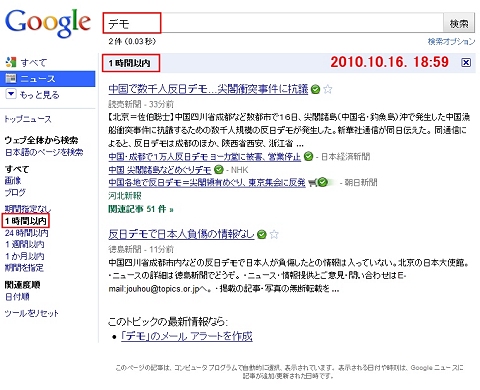This screenshot has height=390, width=480.
Task: Select the ニュース tab in sidebar
Action: [x=47, y=79]
